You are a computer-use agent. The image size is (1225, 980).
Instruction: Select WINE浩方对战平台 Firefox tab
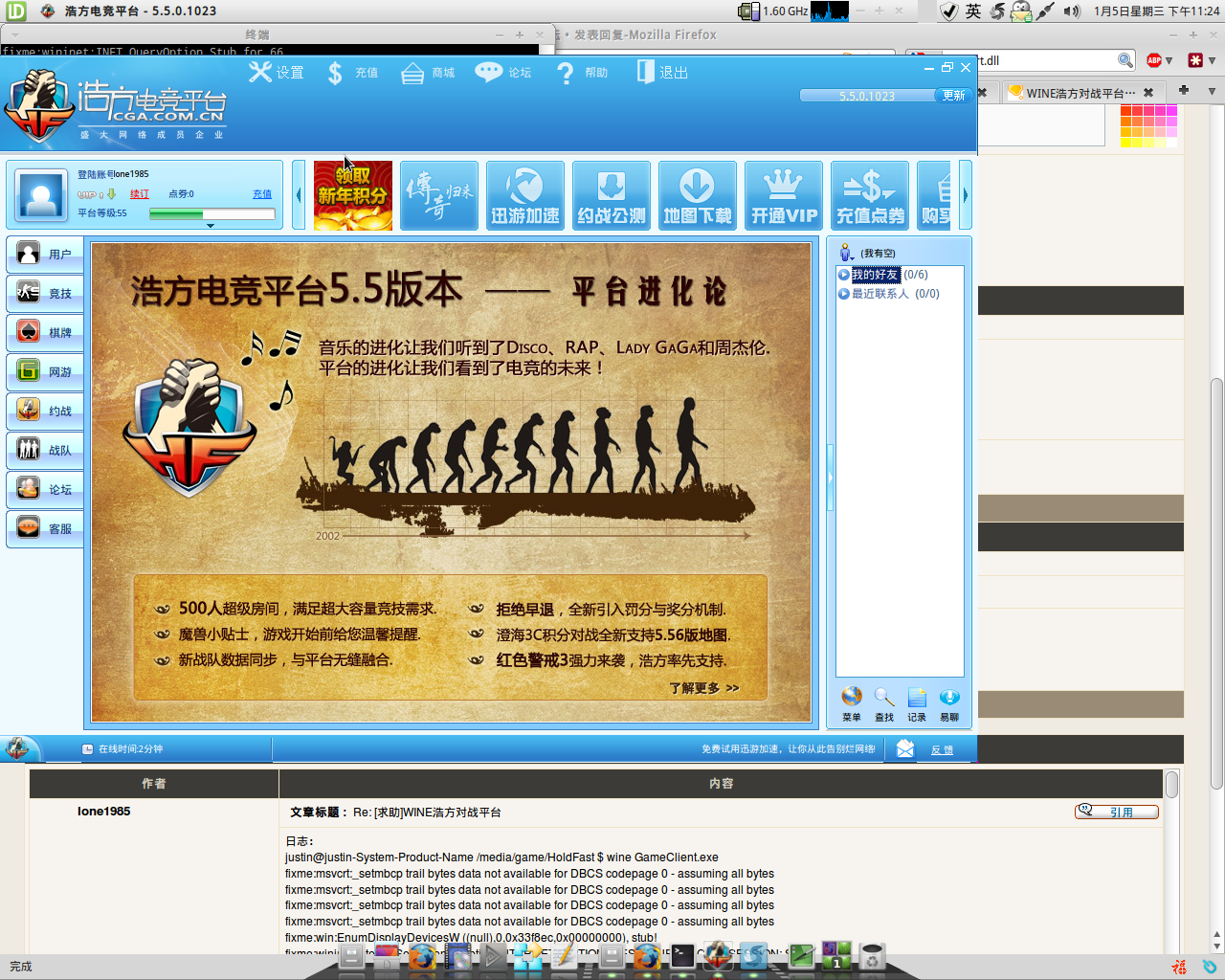click(x=1082, y=93)
